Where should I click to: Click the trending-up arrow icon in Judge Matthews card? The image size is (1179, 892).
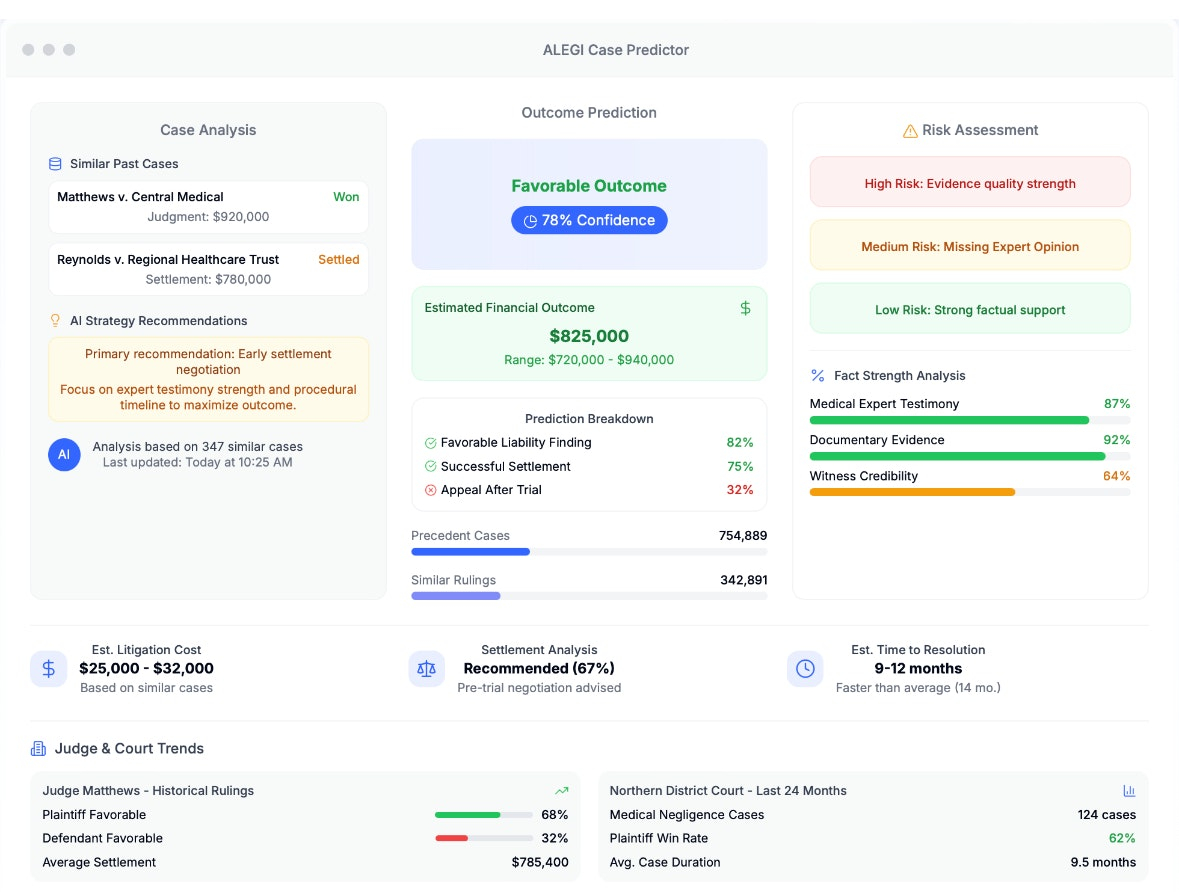point(562,790)
